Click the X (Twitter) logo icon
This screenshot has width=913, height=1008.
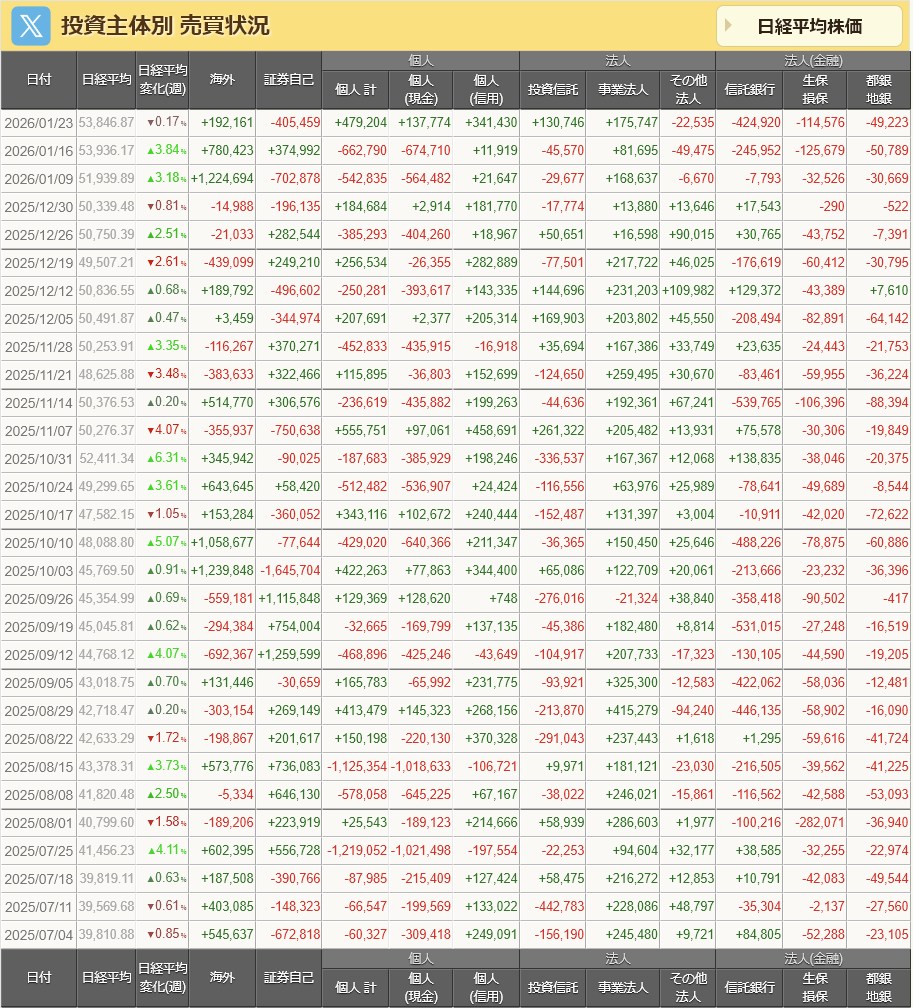pyautogui.click(x=31, y=26)
